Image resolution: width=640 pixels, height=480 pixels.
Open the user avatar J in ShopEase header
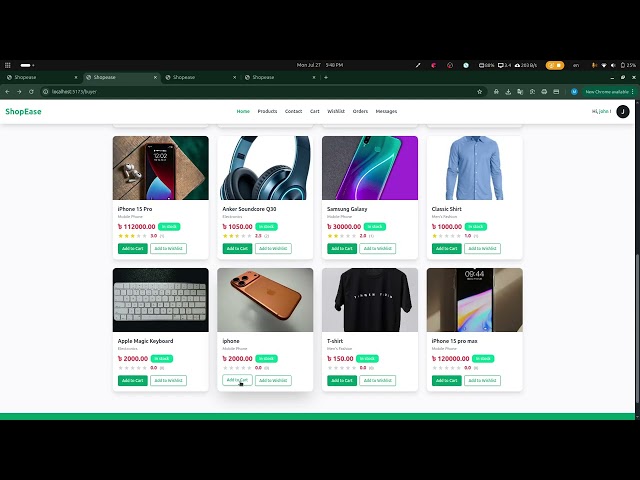623,111
